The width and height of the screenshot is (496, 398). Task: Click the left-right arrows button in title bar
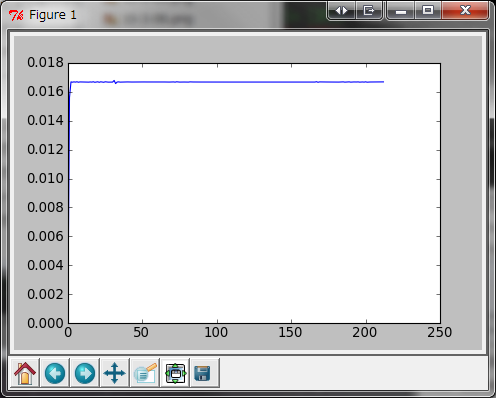[341, 11]
